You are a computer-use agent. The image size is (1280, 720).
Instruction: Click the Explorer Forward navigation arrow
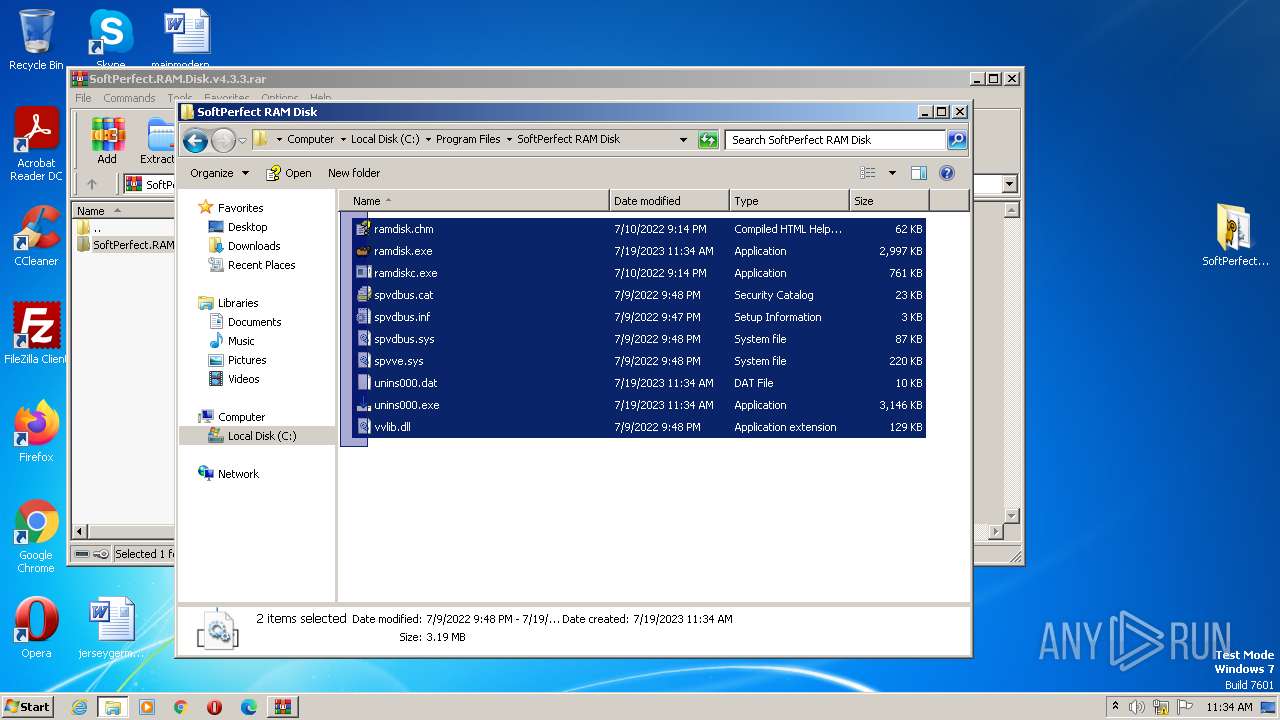point(223,140)
